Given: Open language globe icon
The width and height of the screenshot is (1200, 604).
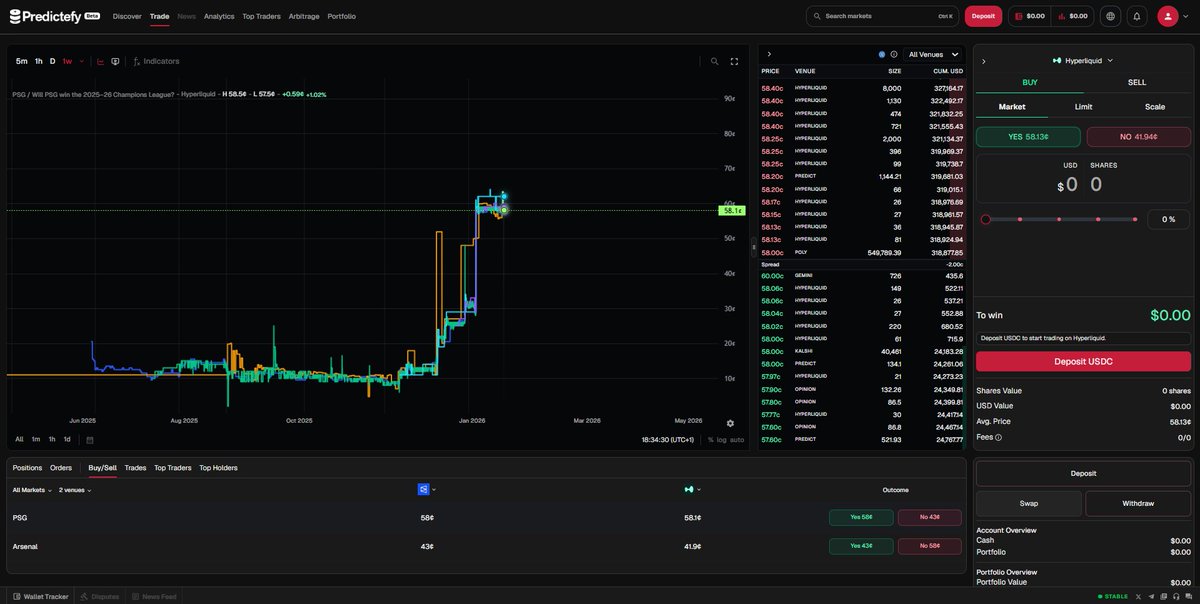Looking at the screenshot, I should pyautogui.click(x=1110, y=16).
